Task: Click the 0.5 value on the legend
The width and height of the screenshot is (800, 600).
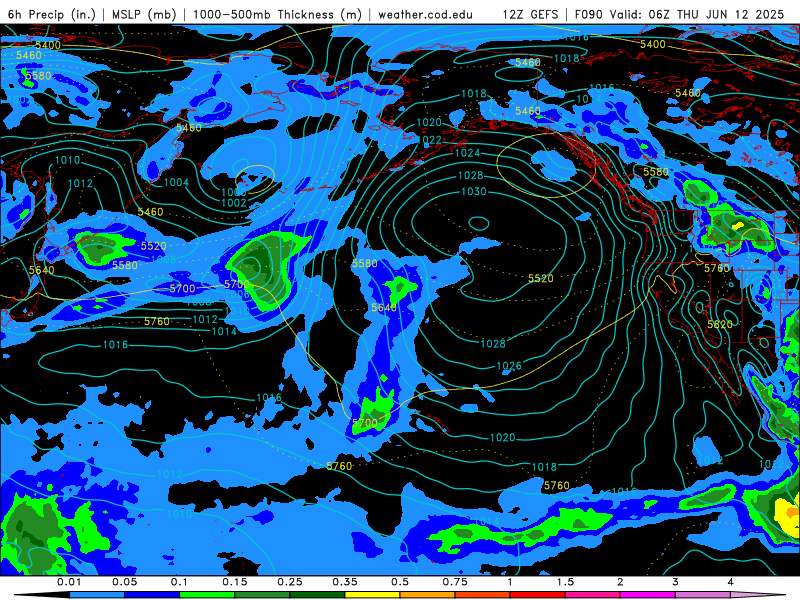Action: (x=400, y=582)
